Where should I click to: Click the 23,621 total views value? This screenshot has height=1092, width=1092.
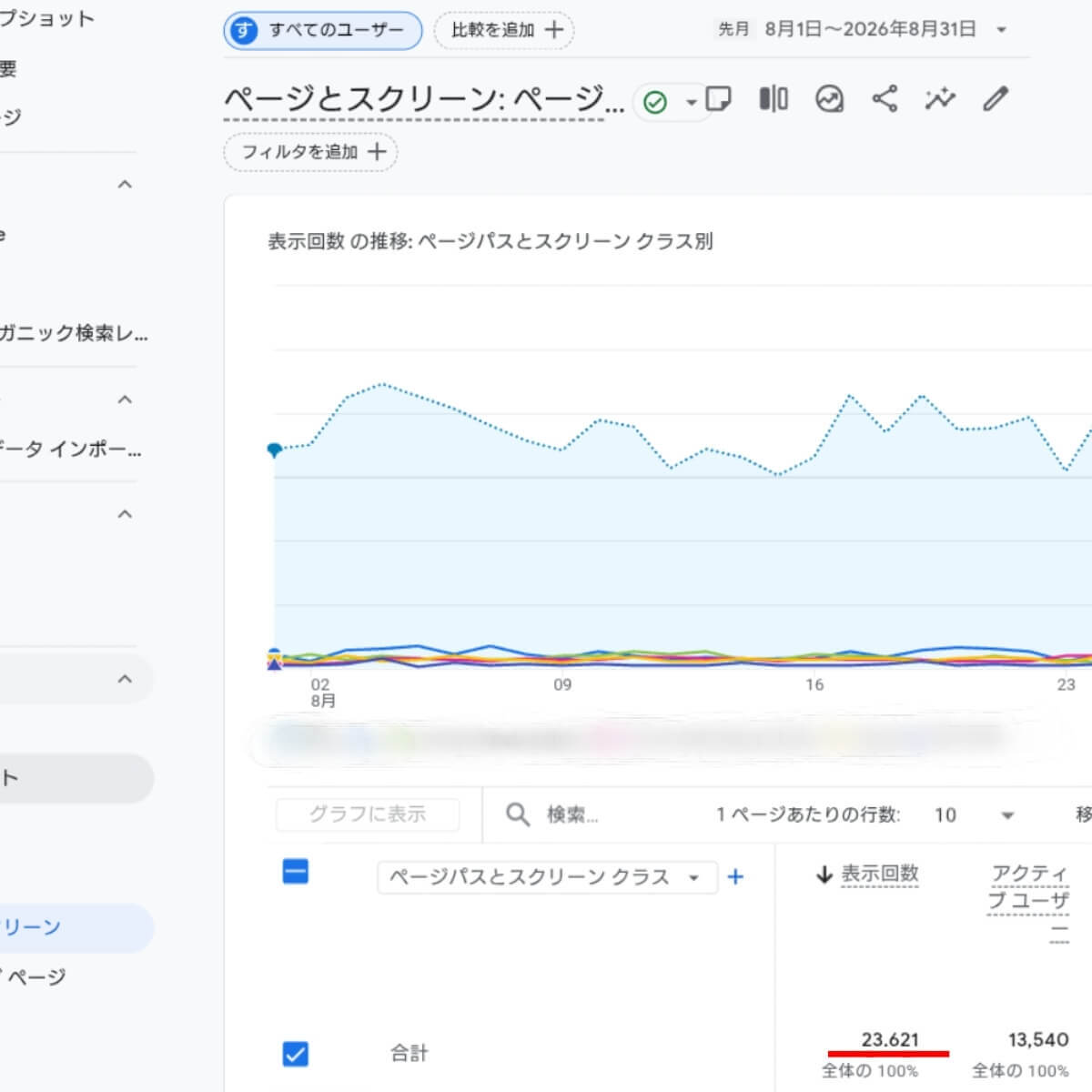[x=890, y=1039]
